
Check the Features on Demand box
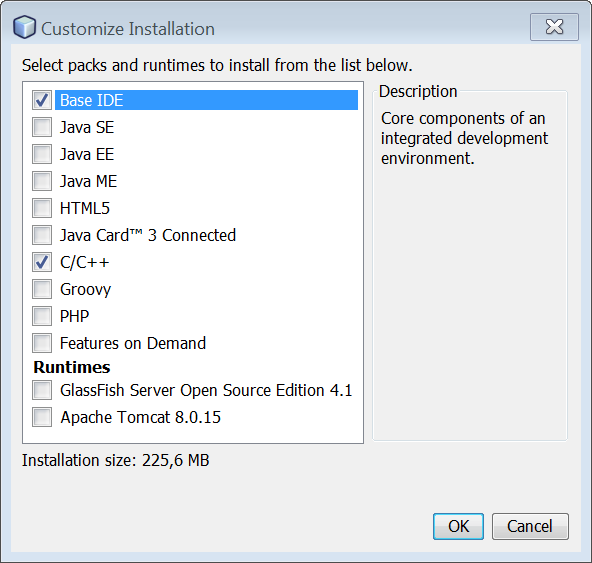point(42,343)
